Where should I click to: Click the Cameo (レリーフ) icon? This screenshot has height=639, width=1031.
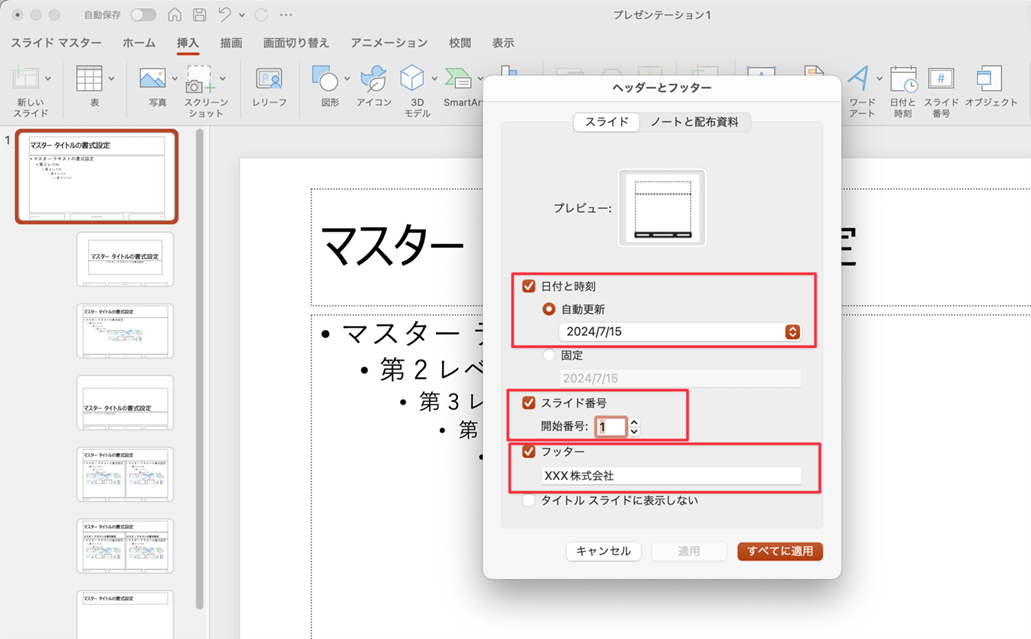[269, 79]
